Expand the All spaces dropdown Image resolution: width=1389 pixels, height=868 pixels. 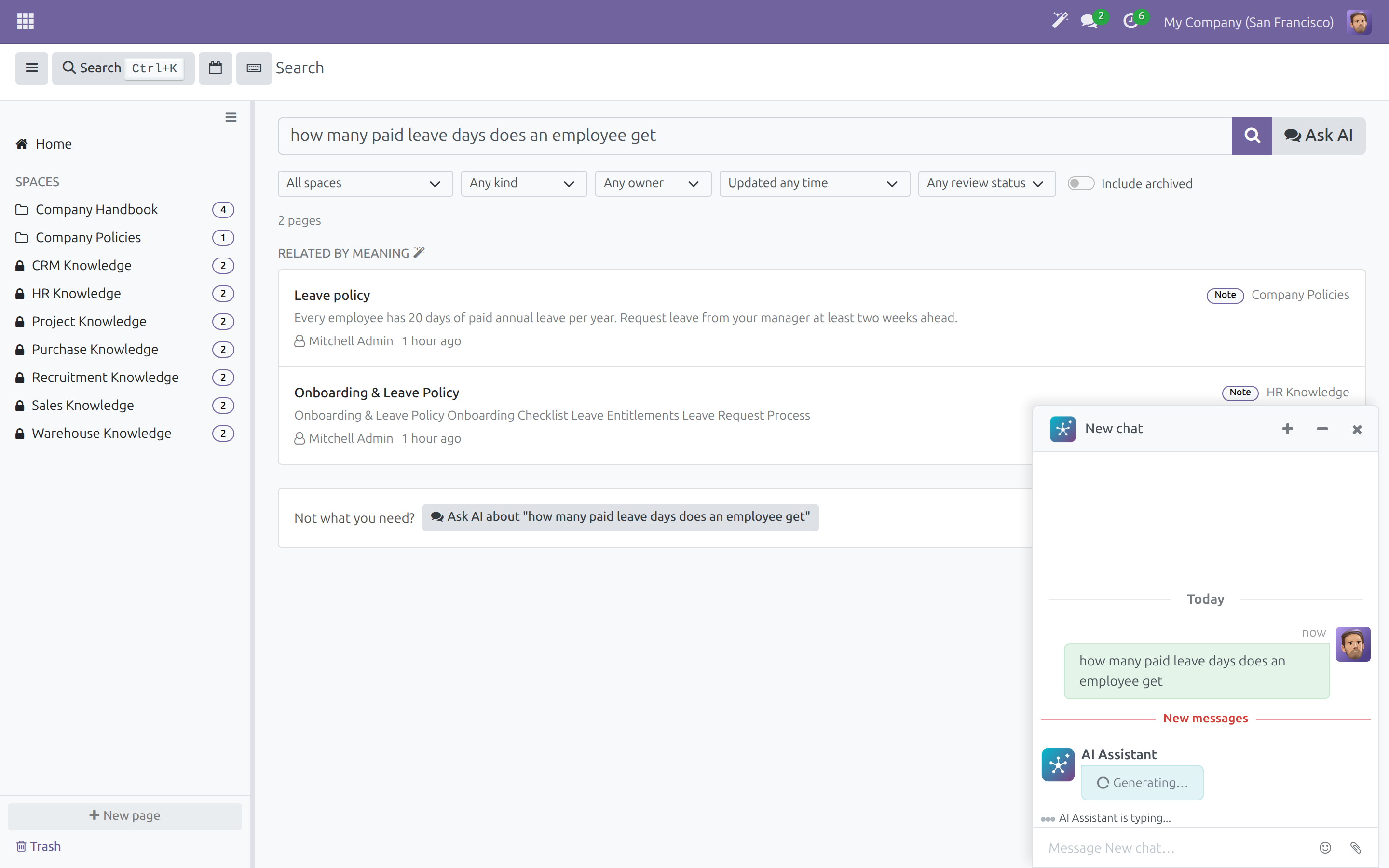(365, 183)
